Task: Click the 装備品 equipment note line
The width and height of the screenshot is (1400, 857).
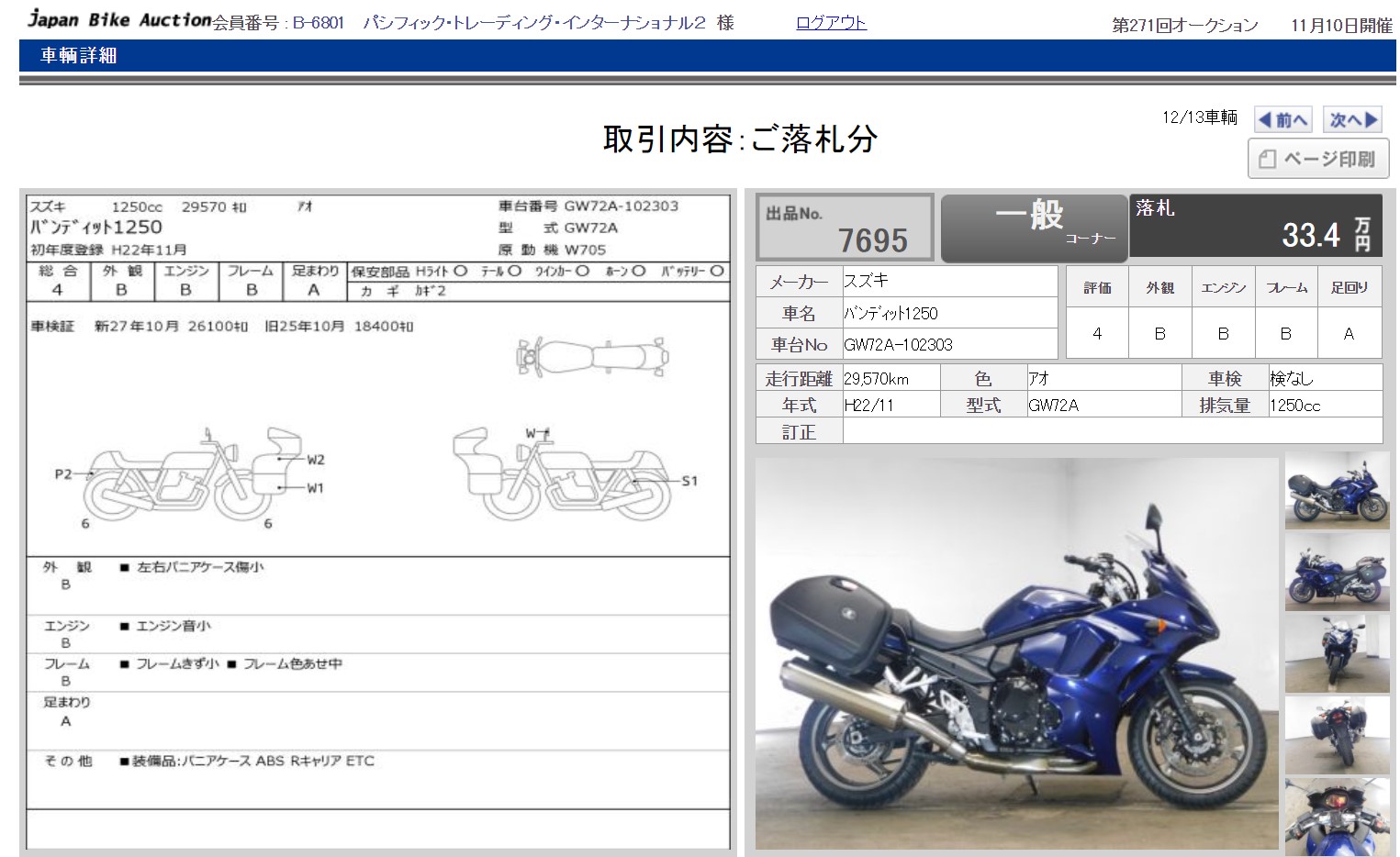Action: point(248,761)
